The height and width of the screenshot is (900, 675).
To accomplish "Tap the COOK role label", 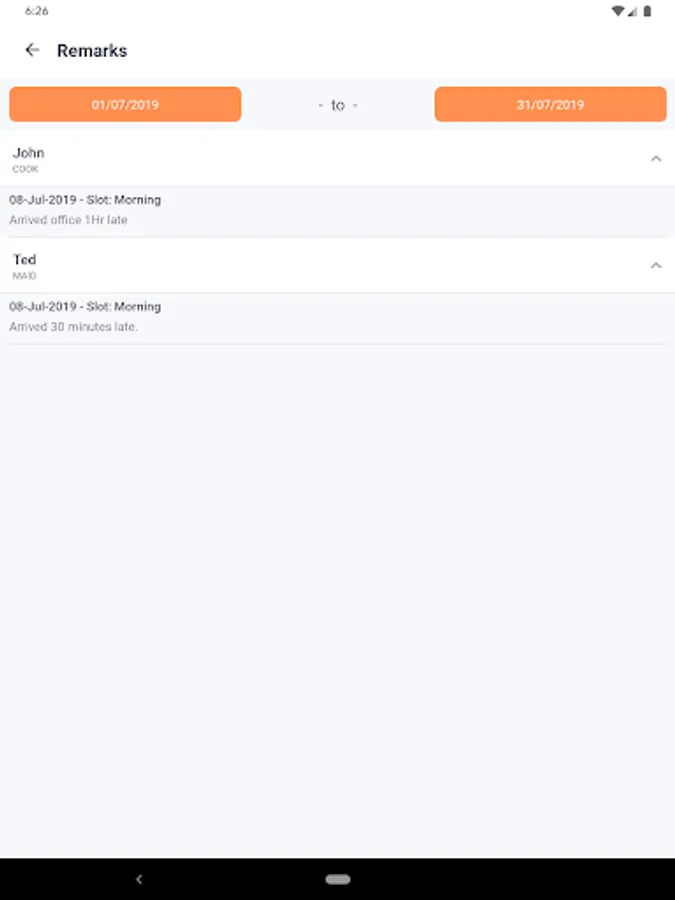I will [25, 170].
